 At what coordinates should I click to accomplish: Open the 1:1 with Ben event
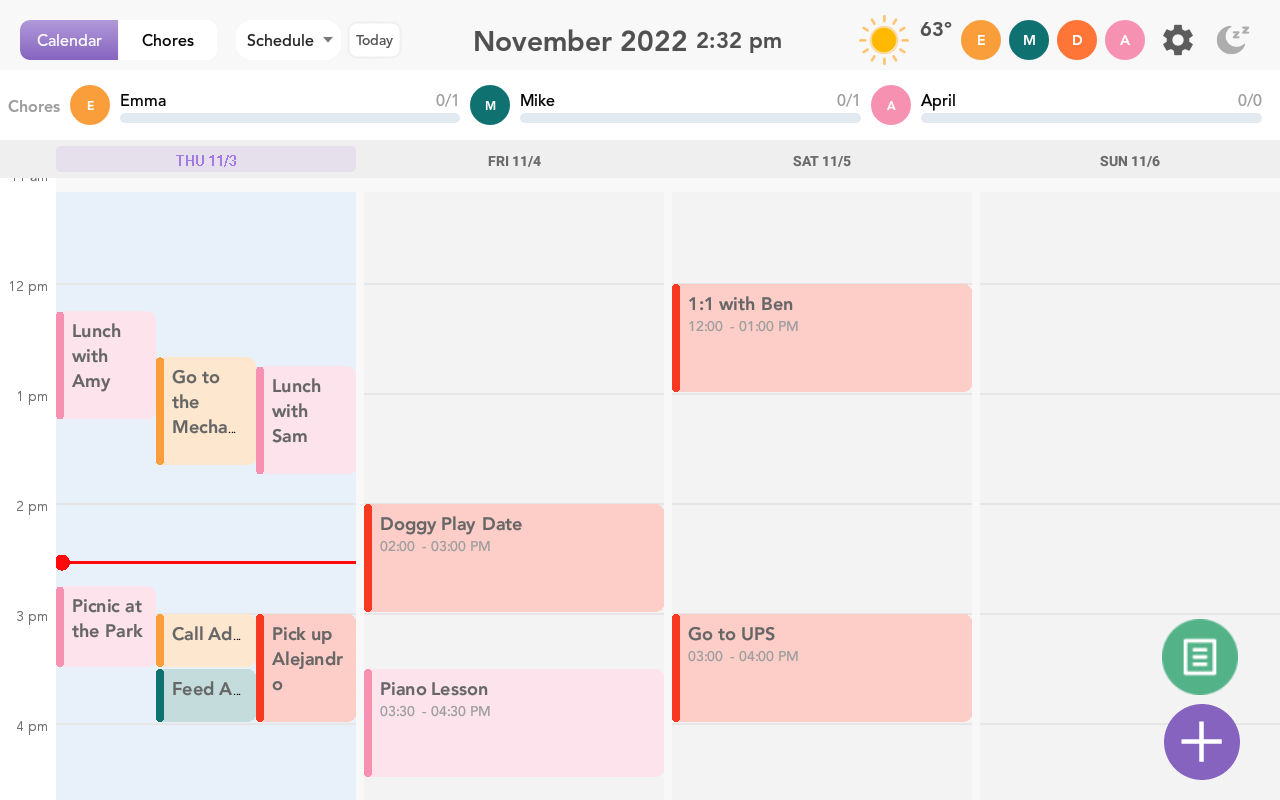(x=822, y=337)
